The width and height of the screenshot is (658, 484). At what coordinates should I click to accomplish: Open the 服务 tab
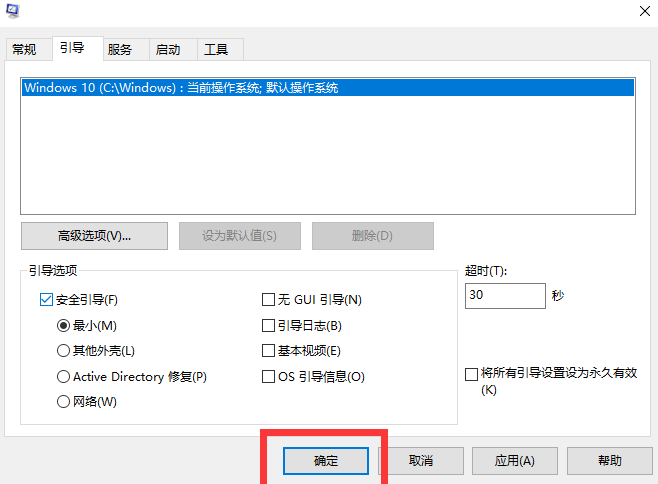pyautogui.click(x=120, y=49)
